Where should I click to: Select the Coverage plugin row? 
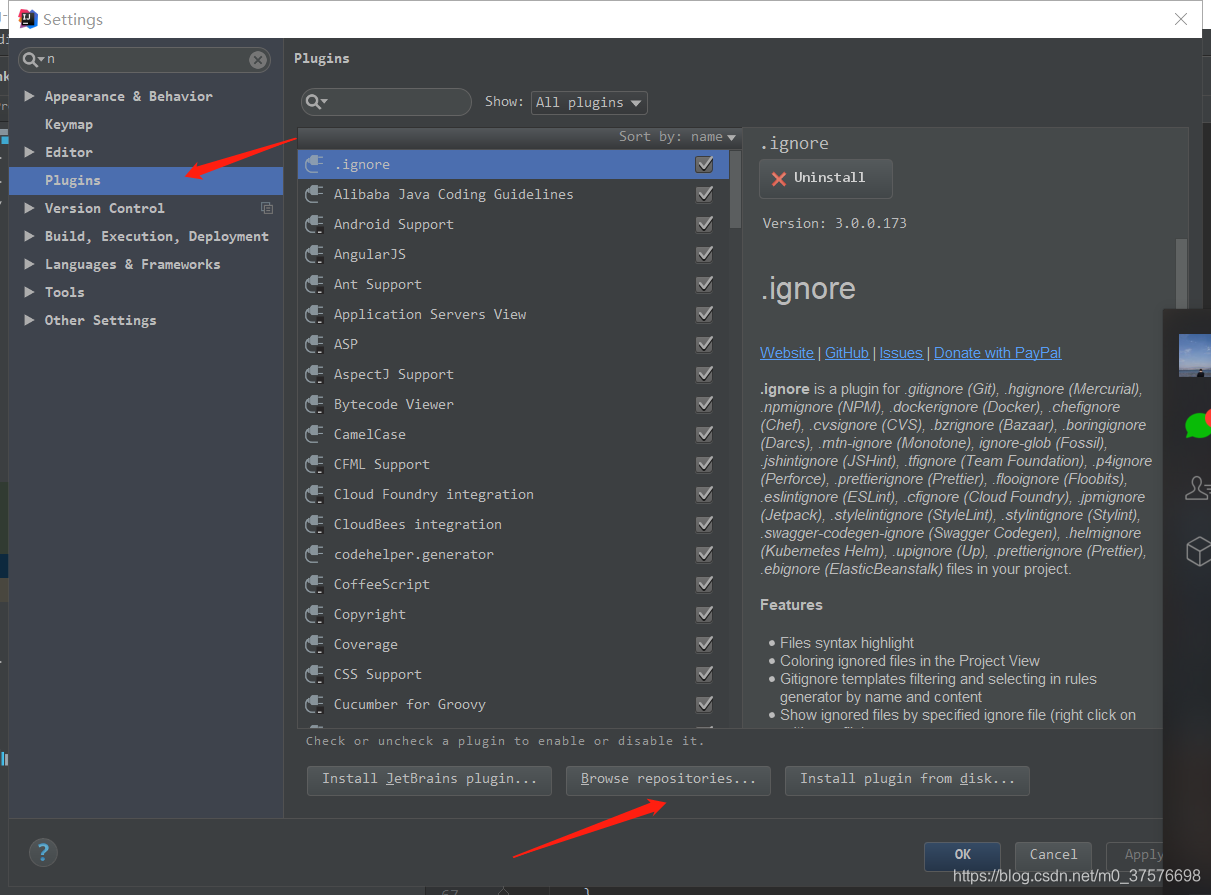(x=514, y=644)
